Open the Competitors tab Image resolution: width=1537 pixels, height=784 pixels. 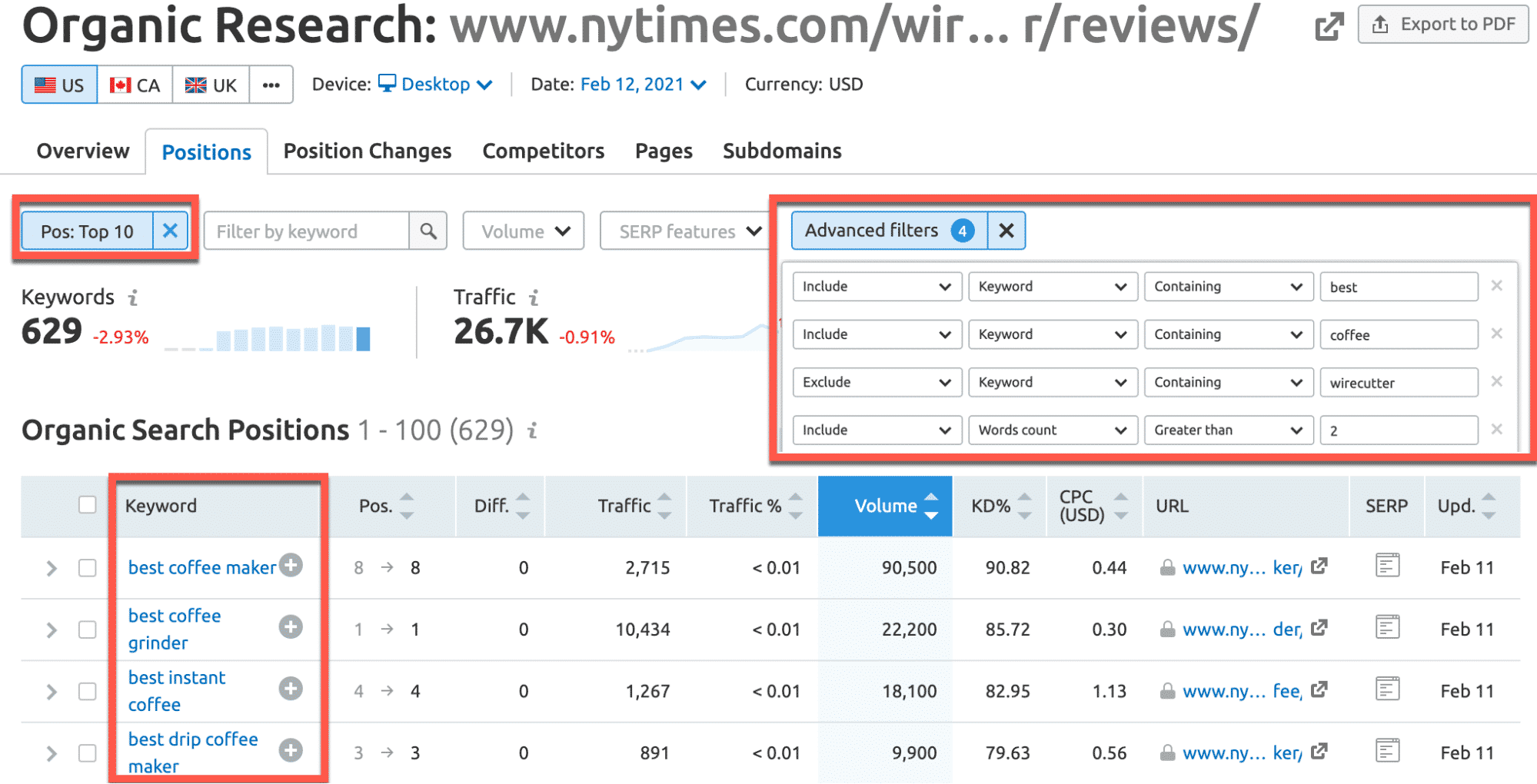click(x=543, y=151)
